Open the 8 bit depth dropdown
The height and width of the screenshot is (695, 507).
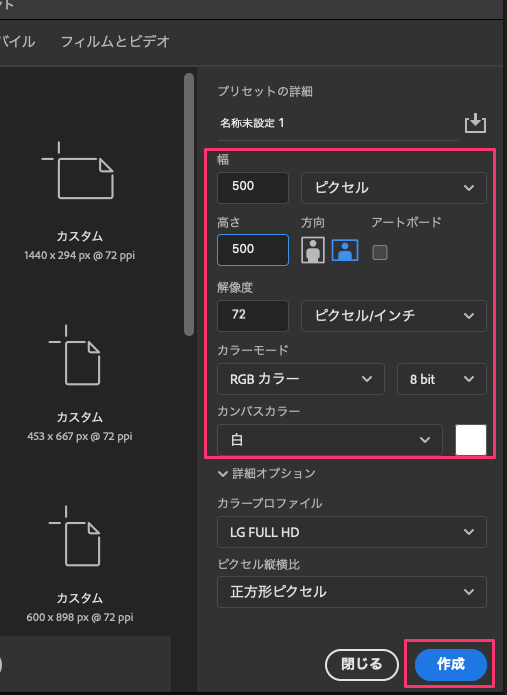tap(442, 379)
